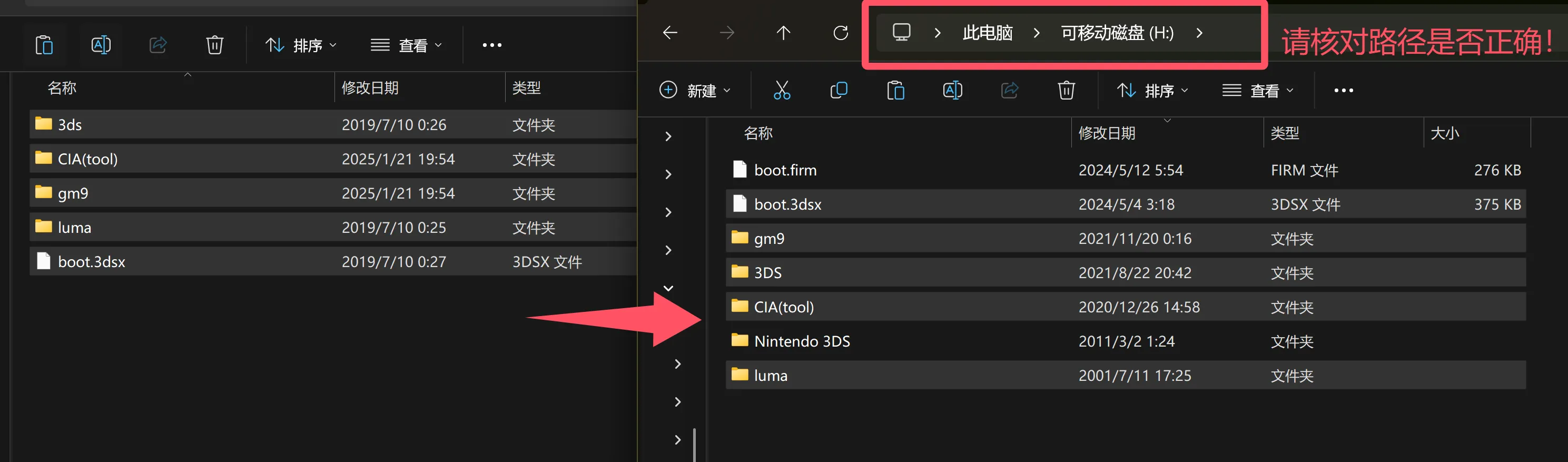Open the 新建 (New) dropdown menu
The width and height of the screenshot is (1568, 462).
(695, 91)
